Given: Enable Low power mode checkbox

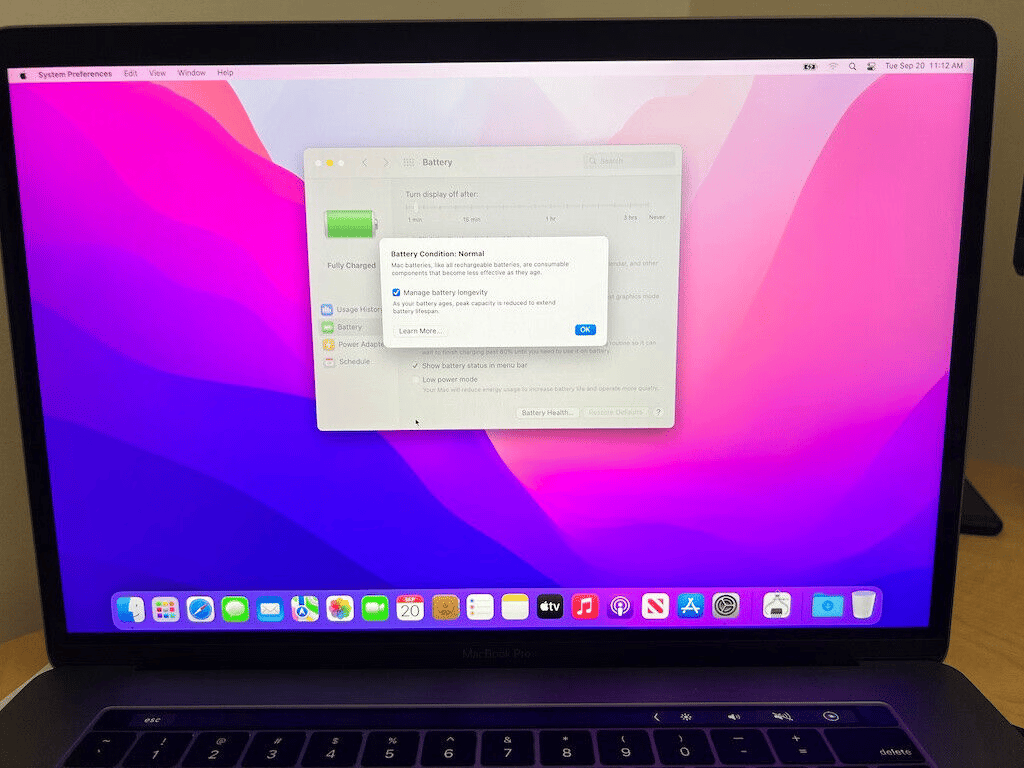Looking at the screenshot, I should click(x=415, y=379).
